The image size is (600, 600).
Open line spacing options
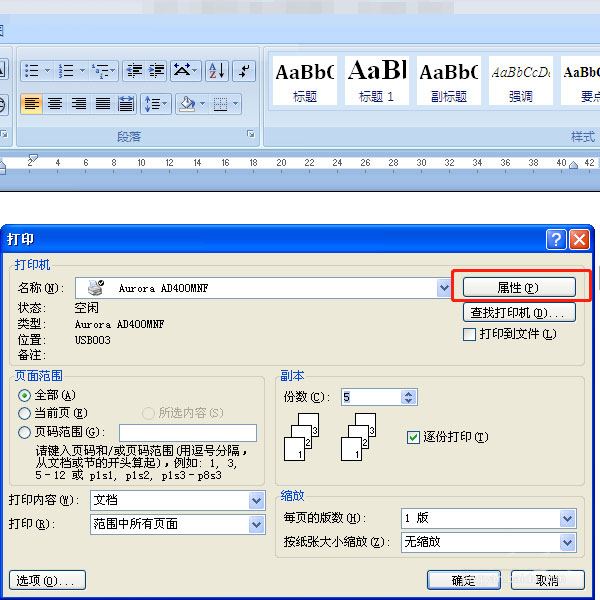156,104
